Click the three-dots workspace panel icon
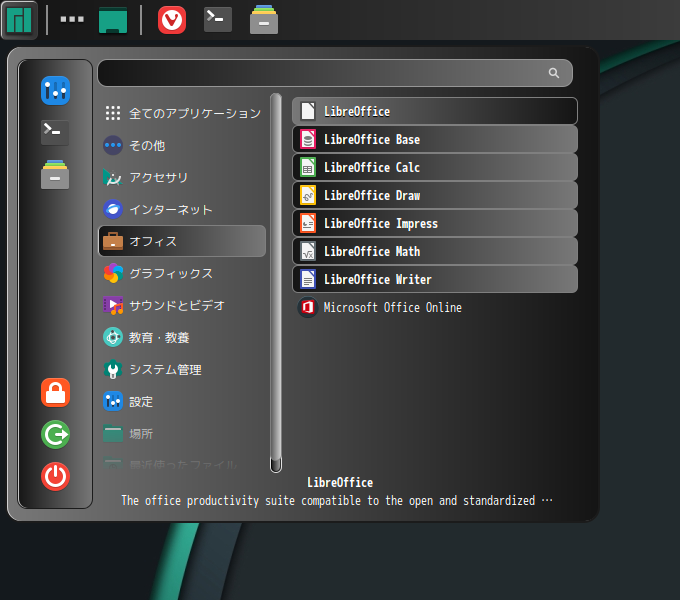The width and height of the screenshot is (680, 600). point(72,19)
